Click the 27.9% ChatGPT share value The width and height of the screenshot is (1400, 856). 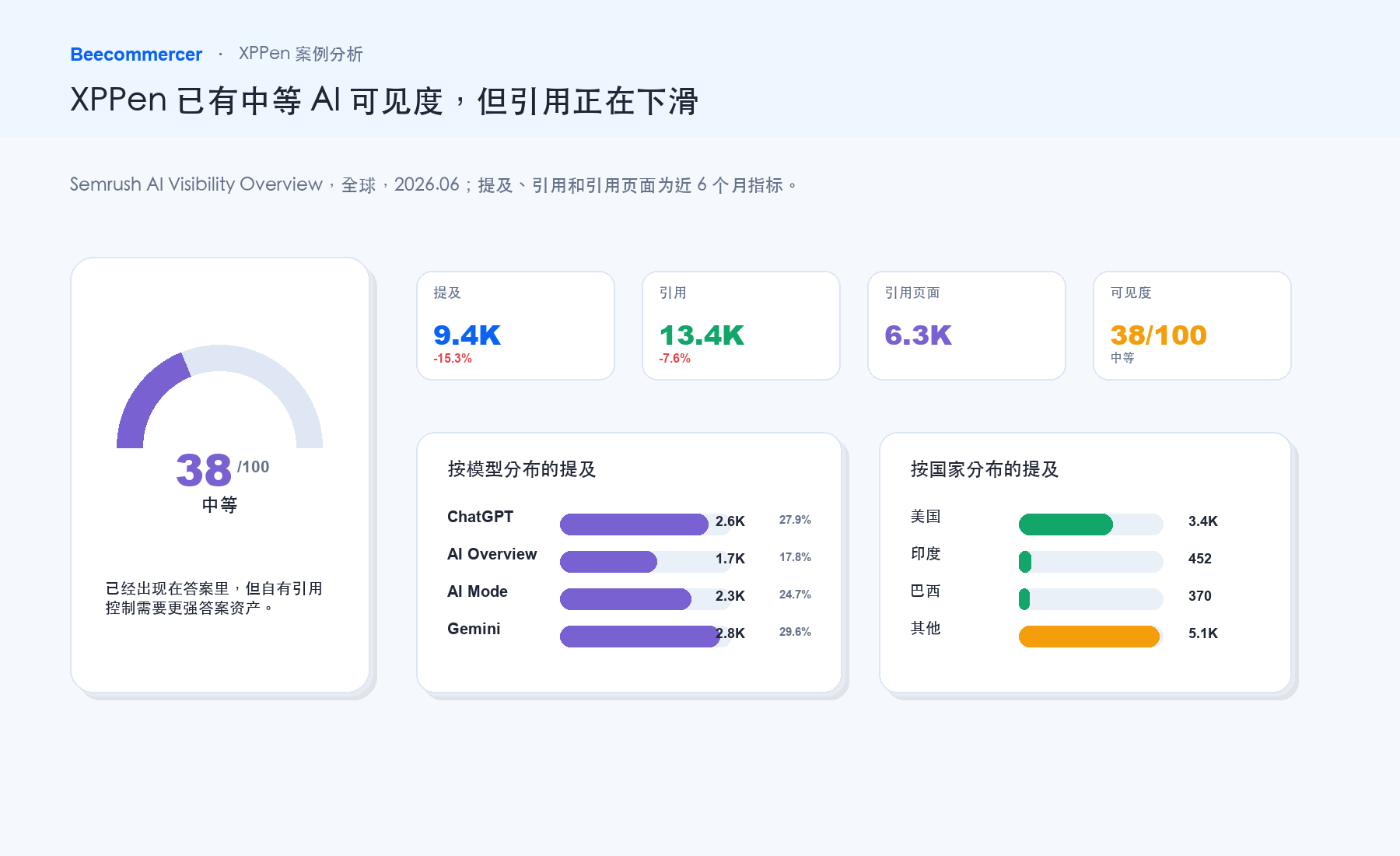(795, 520)
